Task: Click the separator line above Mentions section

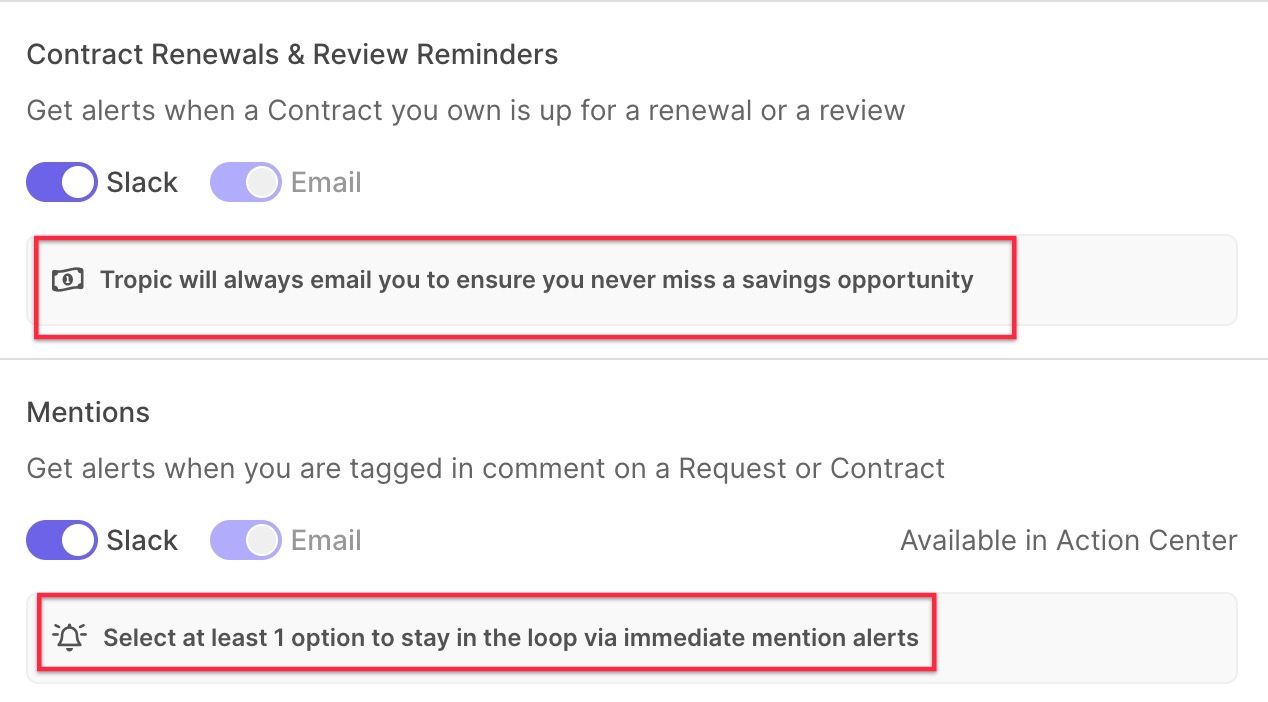Action: (x=634, y=359)
